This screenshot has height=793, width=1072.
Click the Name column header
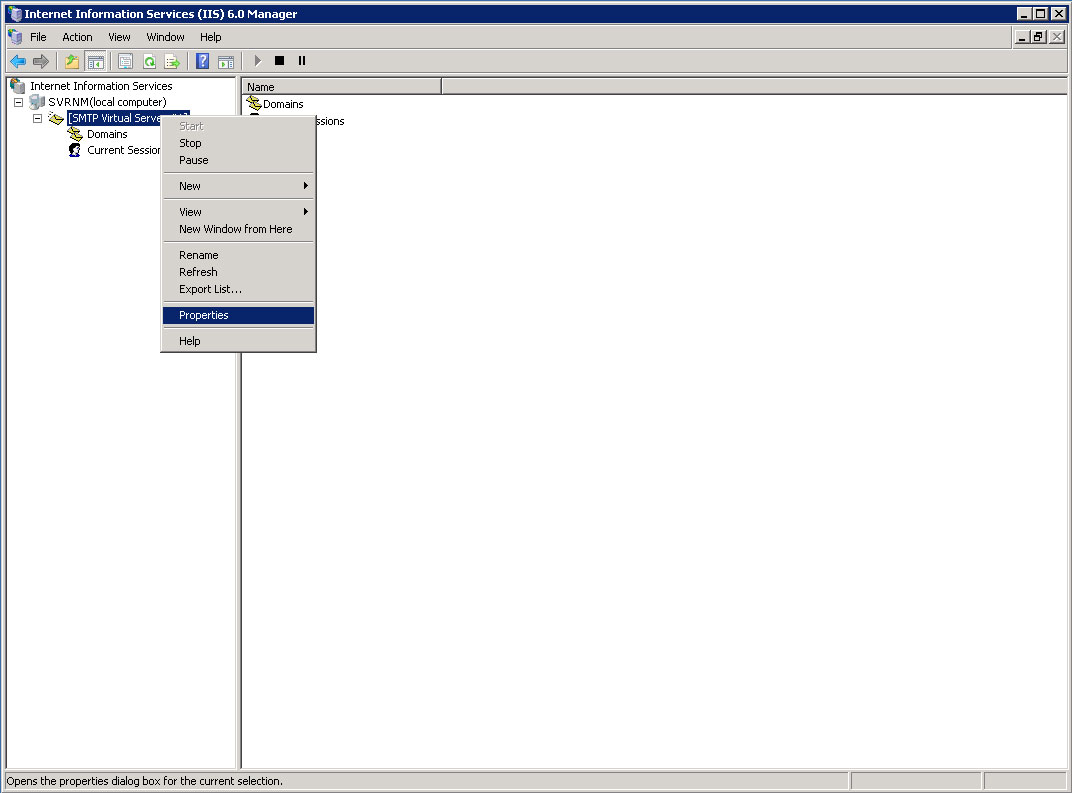[341, 87]
